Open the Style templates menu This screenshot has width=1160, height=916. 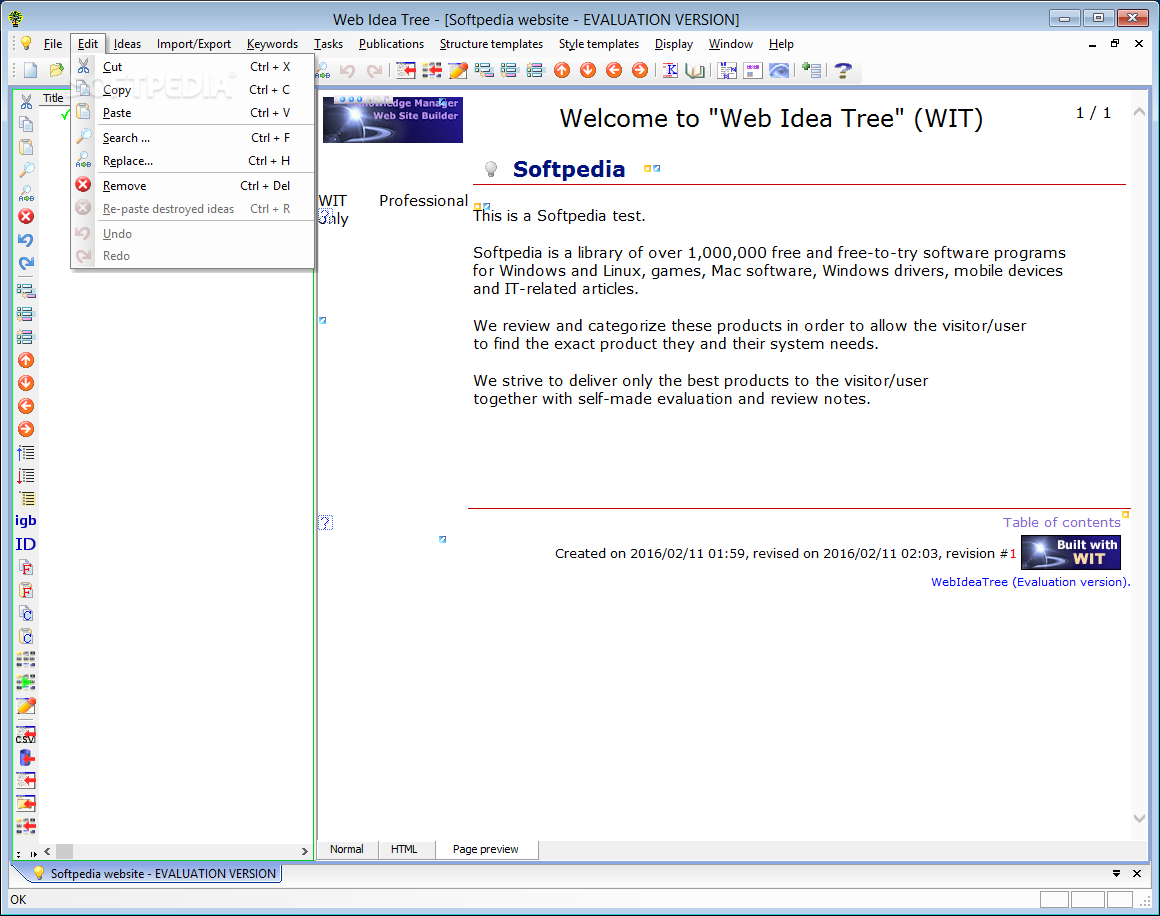pyautogui.click(x=598, y=44)
